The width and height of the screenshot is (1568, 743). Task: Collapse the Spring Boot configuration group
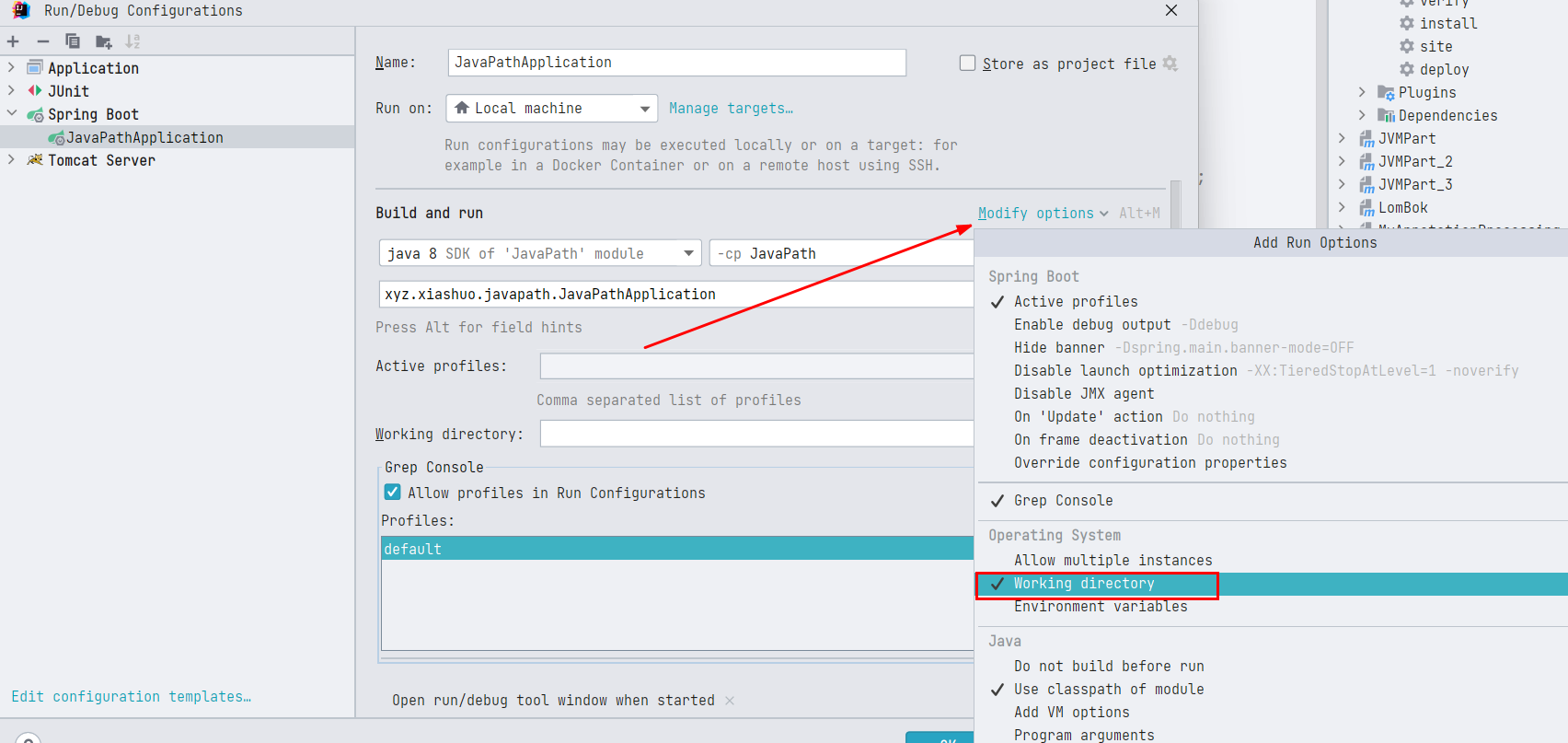[x=11, y=113]
